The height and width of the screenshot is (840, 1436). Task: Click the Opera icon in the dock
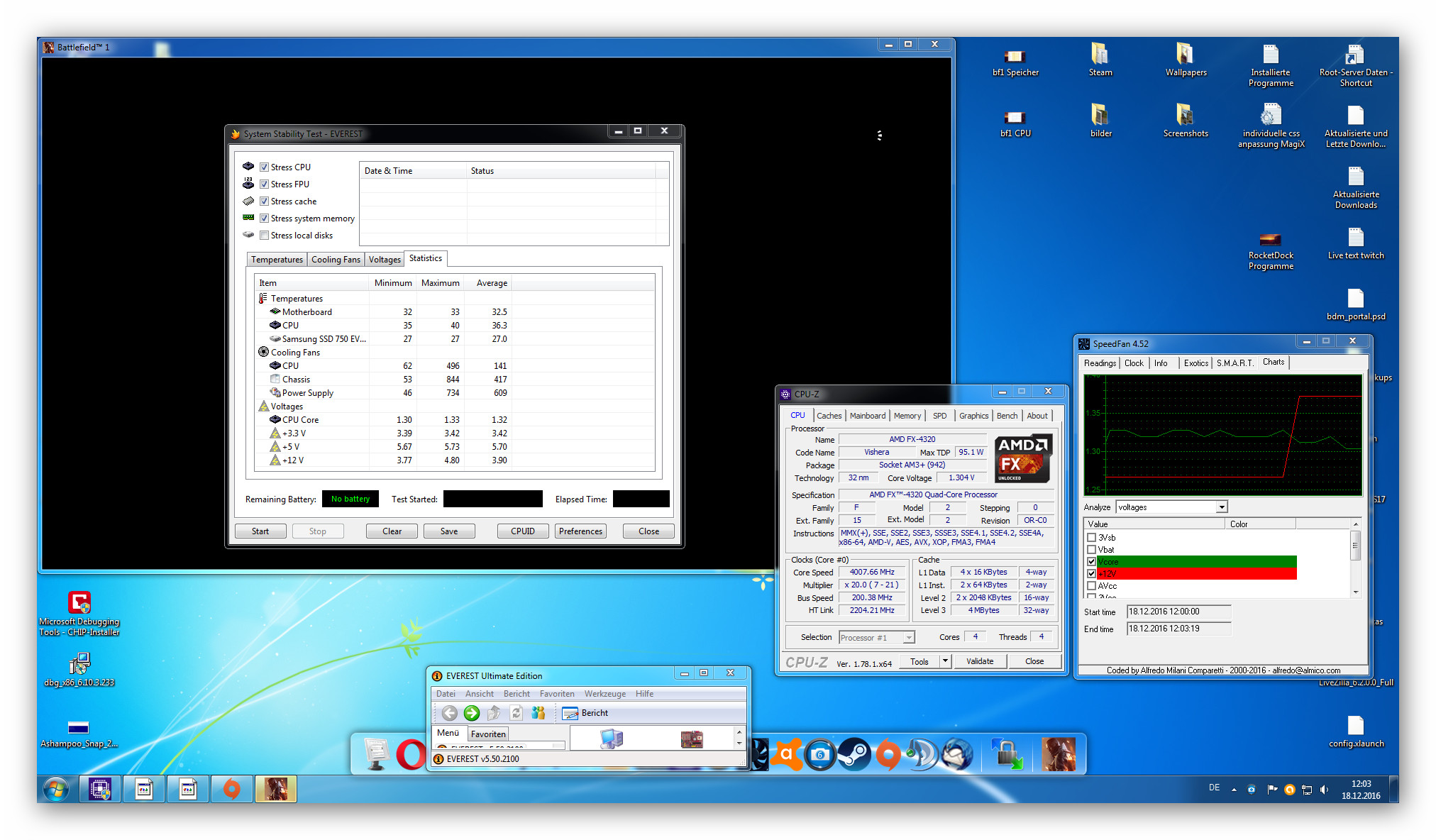tap(409, 754)
